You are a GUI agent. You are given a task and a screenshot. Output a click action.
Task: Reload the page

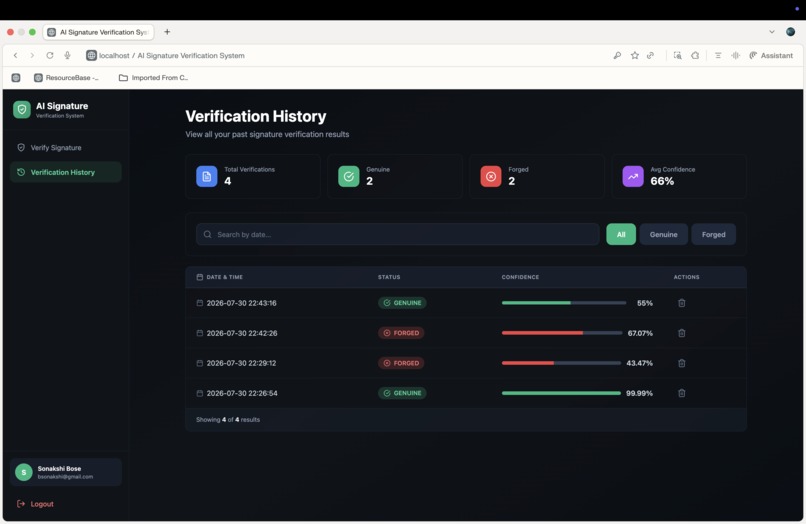click(49, 55)
